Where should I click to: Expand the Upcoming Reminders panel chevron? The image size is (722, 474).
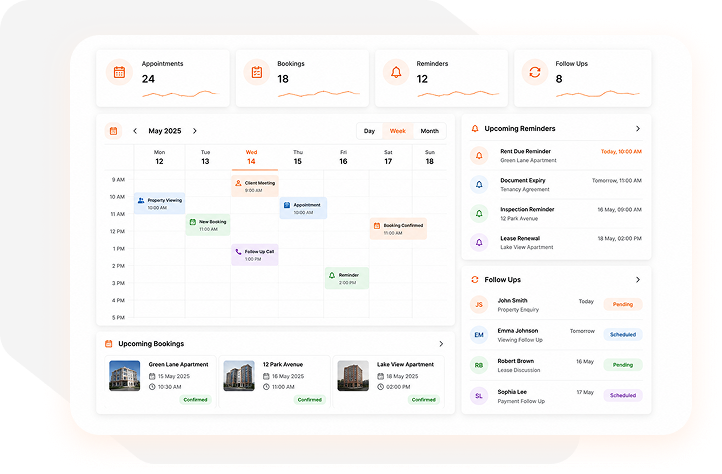pyautogui.click(x=638, y=129)
